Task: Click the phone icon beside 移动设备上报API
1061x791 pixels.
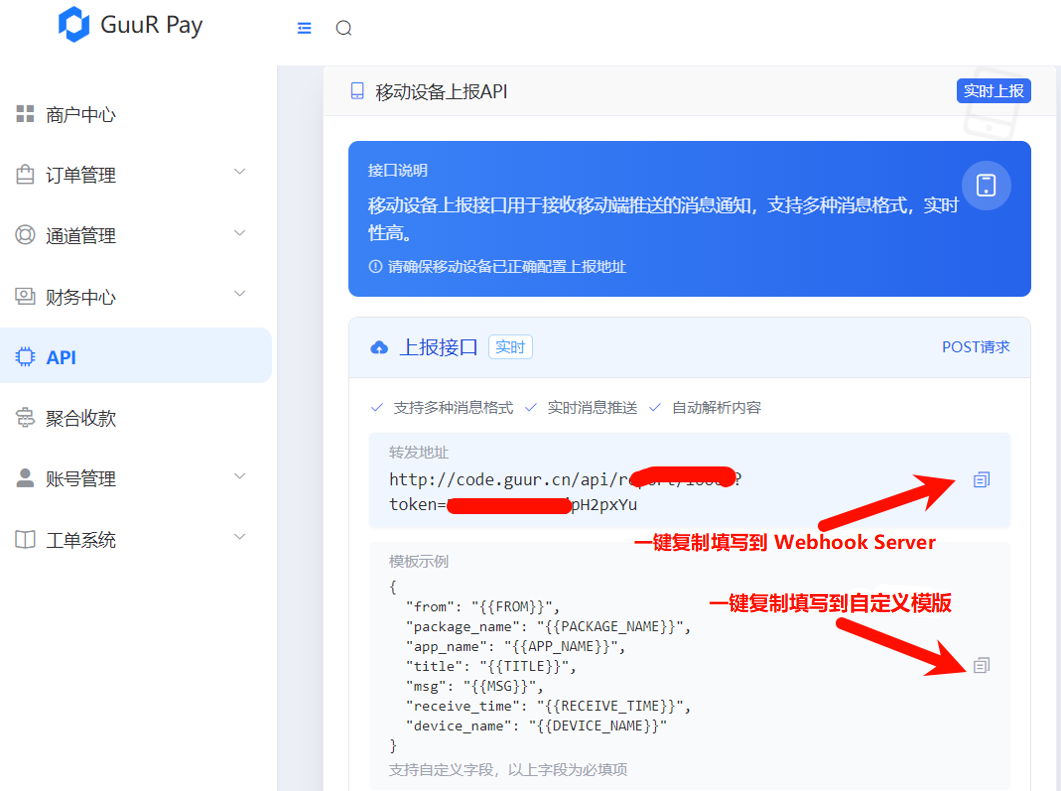Action: [x=357, y=92]
